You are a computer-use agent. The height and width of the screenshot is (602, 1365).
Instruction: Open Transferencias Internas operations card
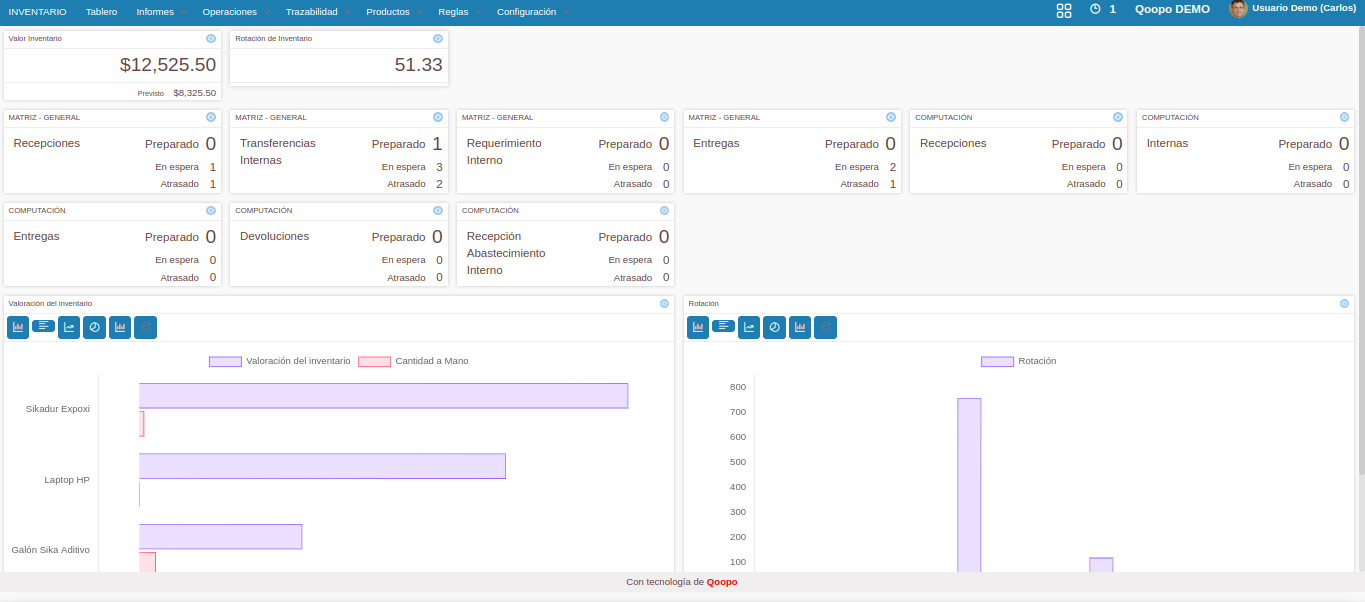point(278,151)
